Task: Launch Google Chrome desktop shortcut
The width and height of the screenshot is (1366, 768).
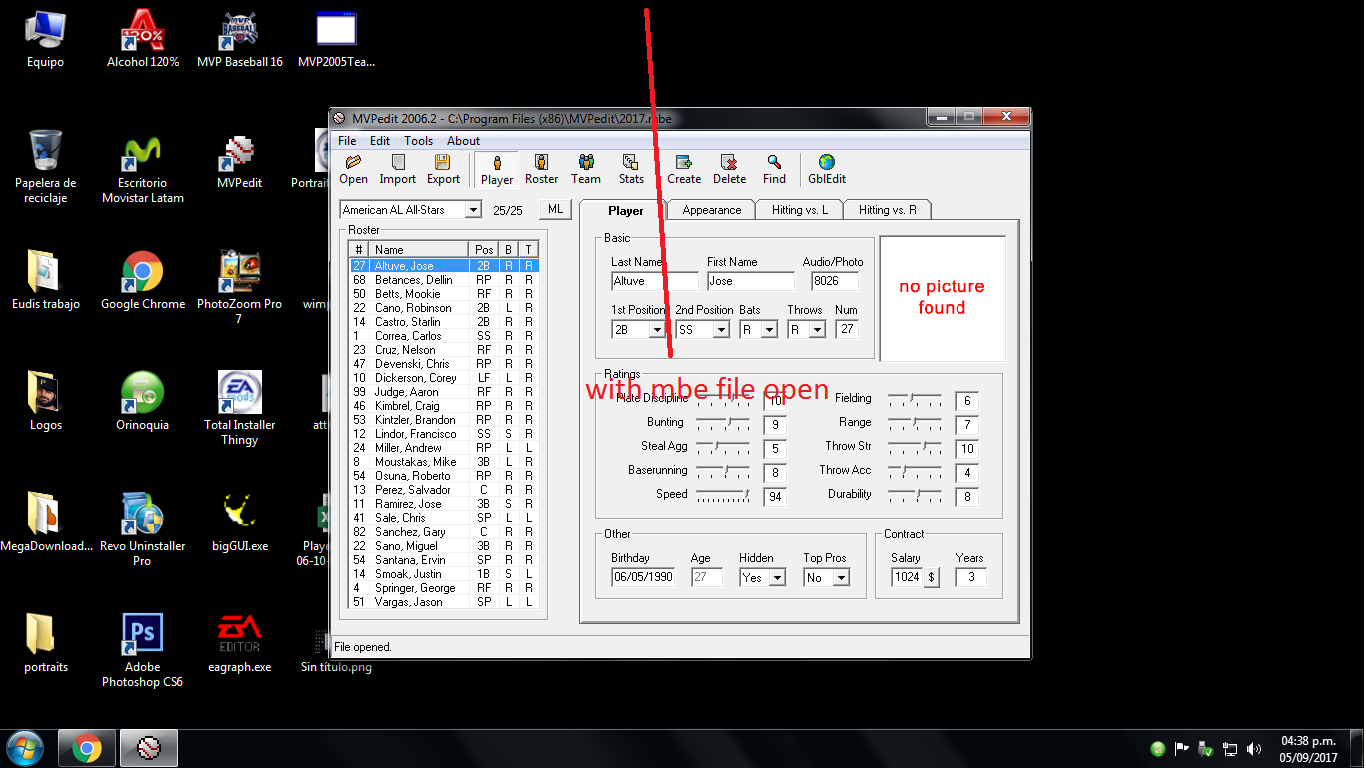Action: pos(143,281)
